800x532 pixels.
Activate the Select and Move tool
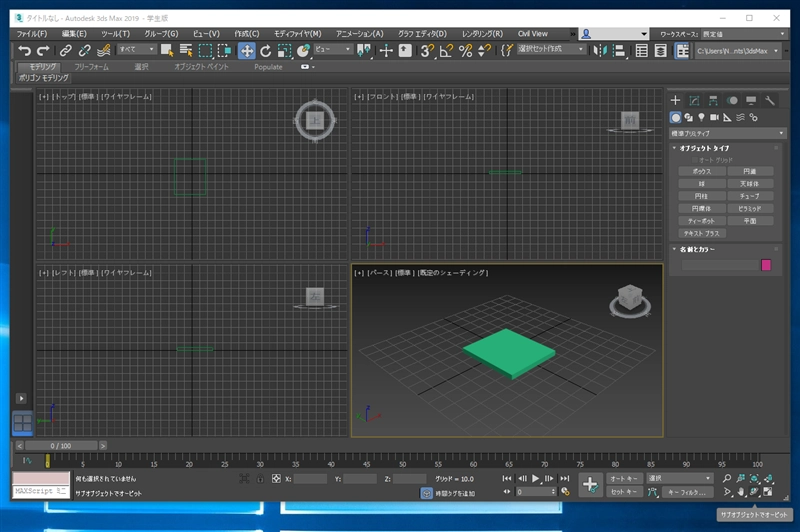point(246,50)
